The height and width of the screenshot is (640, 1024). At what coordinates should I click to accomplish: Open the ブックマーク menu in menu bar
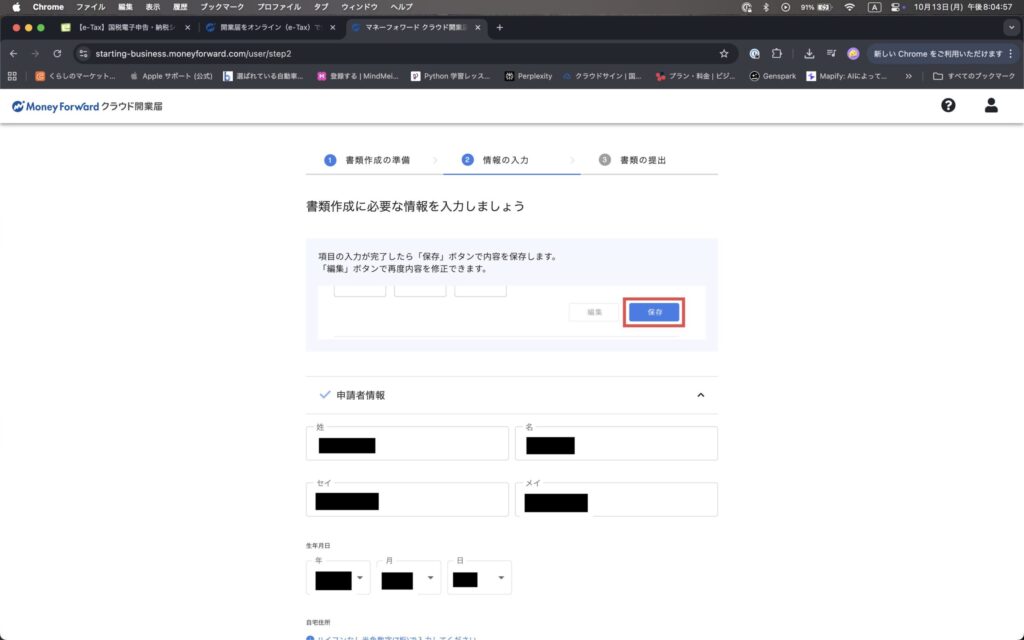click(221, 7)
